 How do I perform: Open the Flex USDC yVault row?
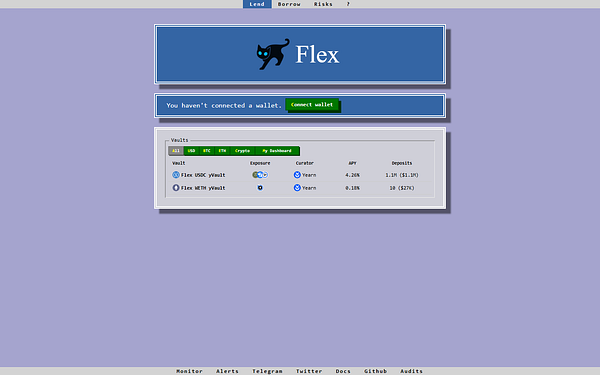tap(300, 175)
